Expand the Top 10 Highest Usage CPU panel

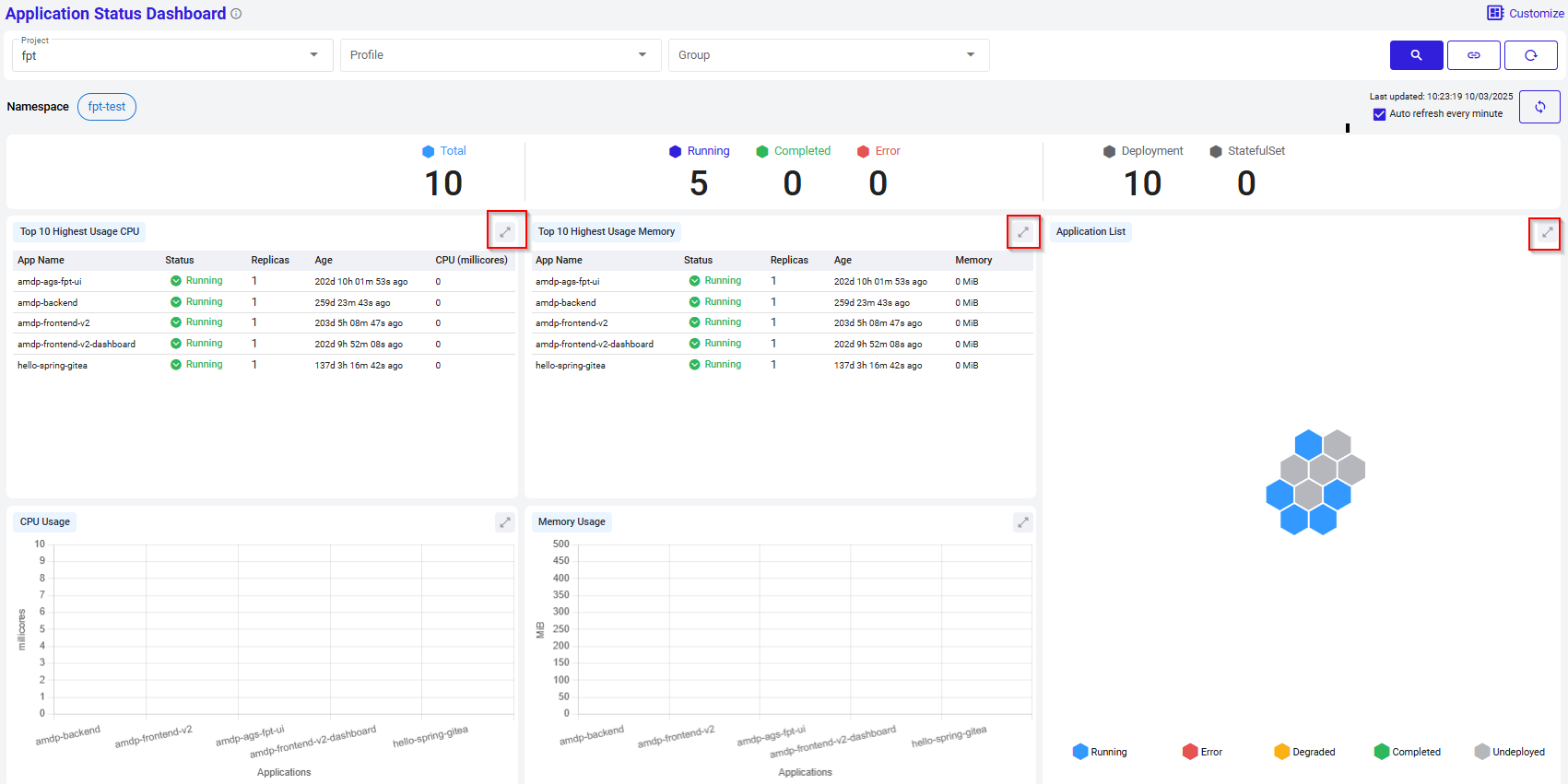click(x=505, y=231)
